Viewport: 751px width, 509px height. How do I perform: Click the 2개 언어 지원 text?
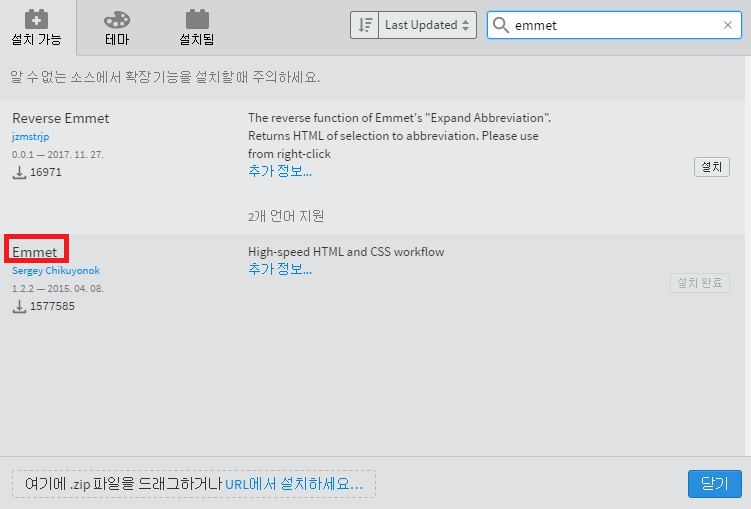286,216
